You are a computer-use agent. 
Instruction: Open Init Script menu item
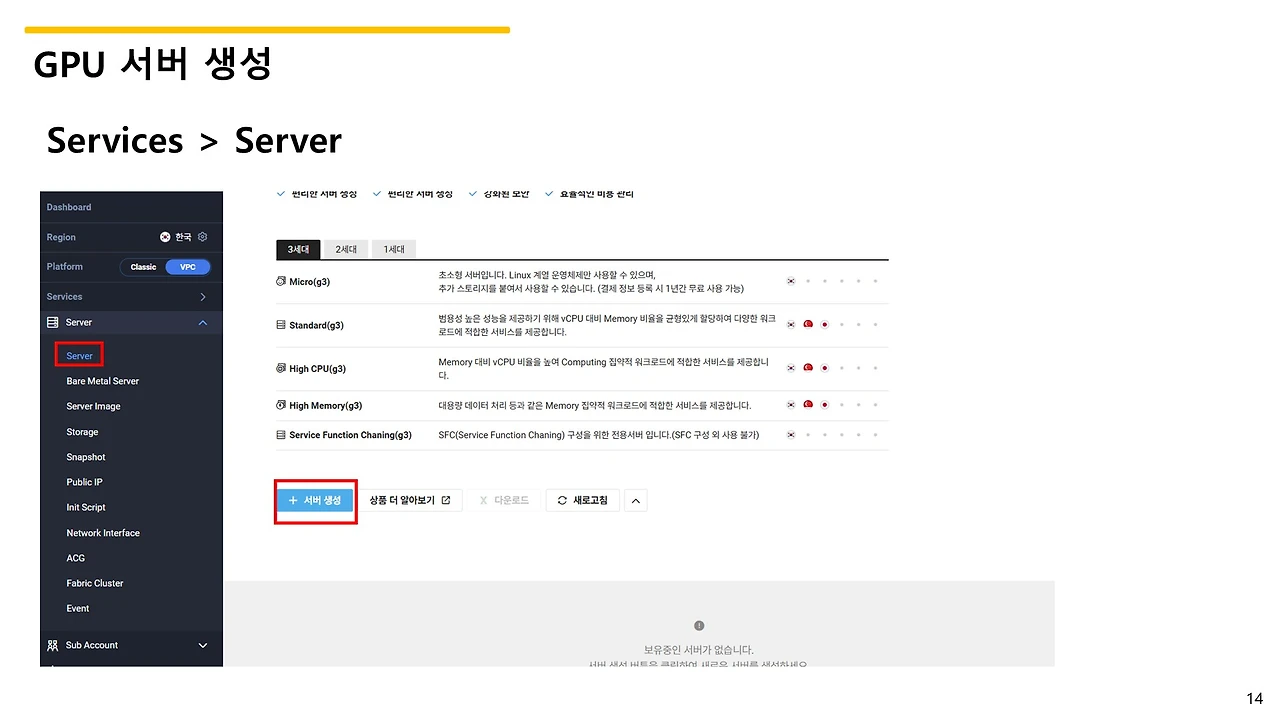coord(86,508)
